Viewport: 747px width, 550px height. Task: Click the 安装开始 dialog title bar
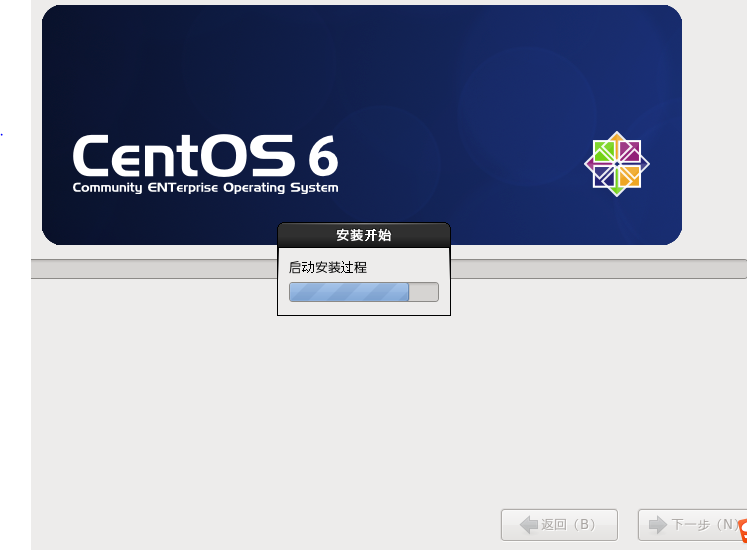(x=363, y=235)
